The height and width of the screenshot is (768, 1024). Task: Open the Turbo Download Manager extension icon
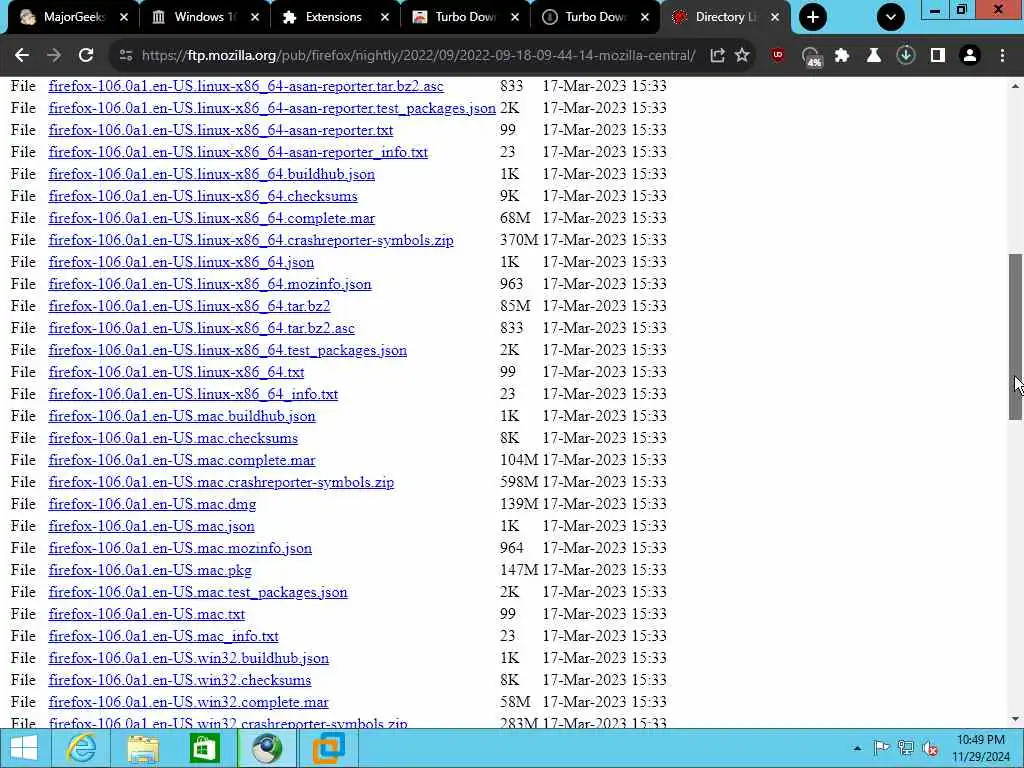[x=906, y=56]
